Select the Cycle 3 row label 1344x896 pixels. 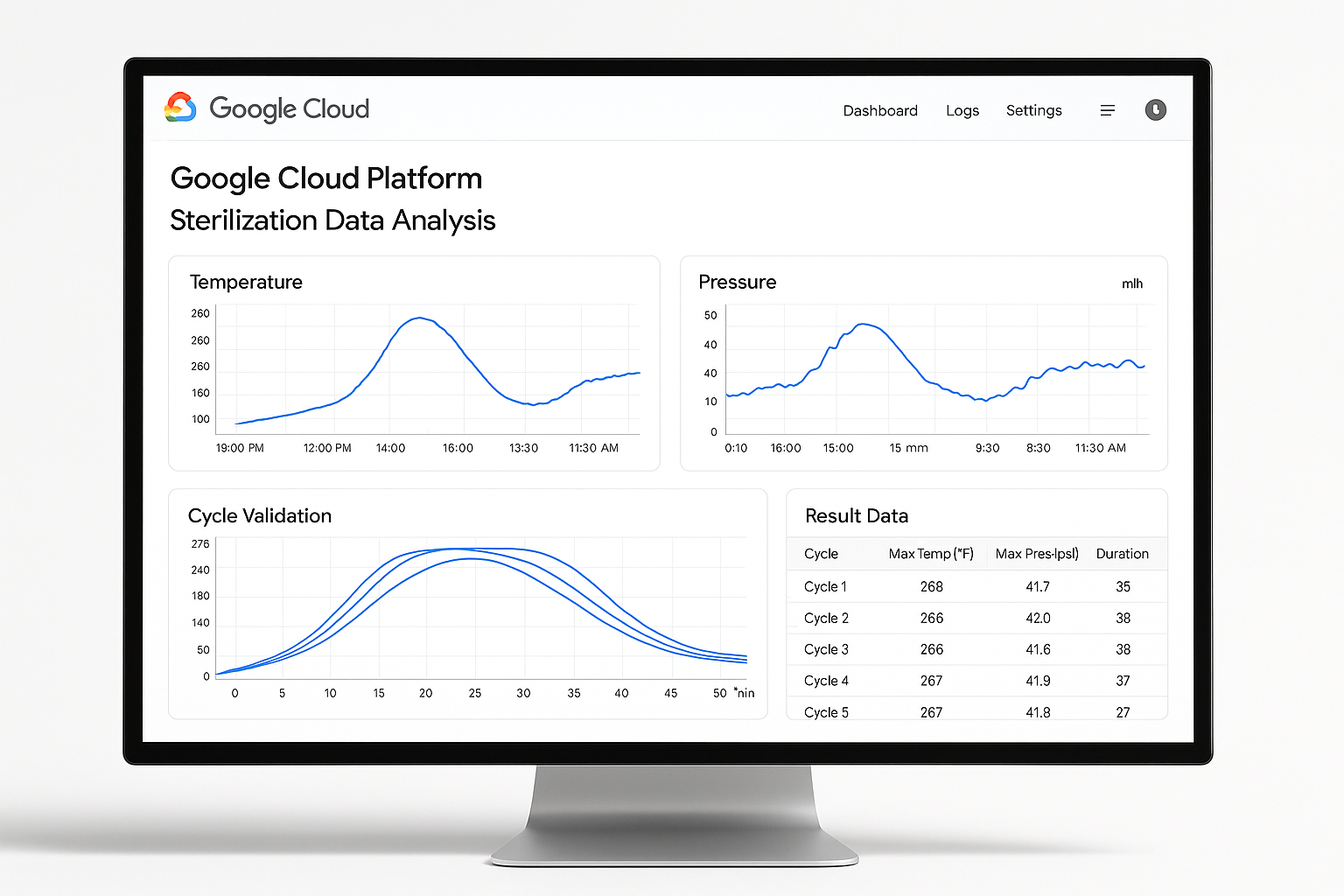[x=826, y=649]
